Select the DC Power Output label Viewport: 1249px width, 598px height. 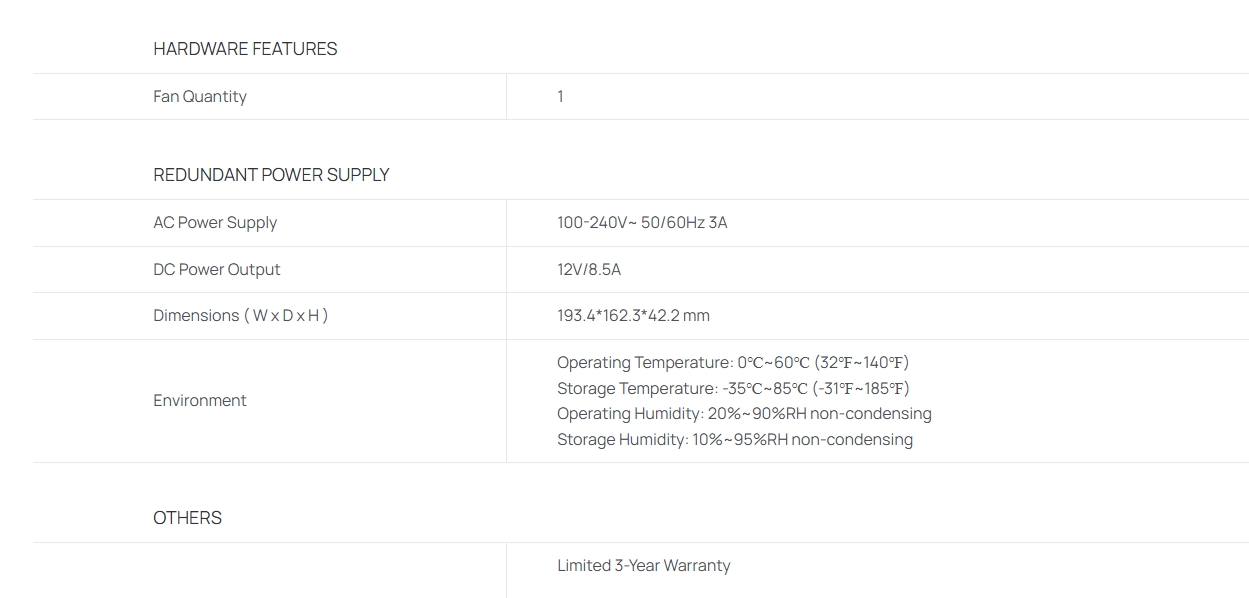tap(217, 270)
